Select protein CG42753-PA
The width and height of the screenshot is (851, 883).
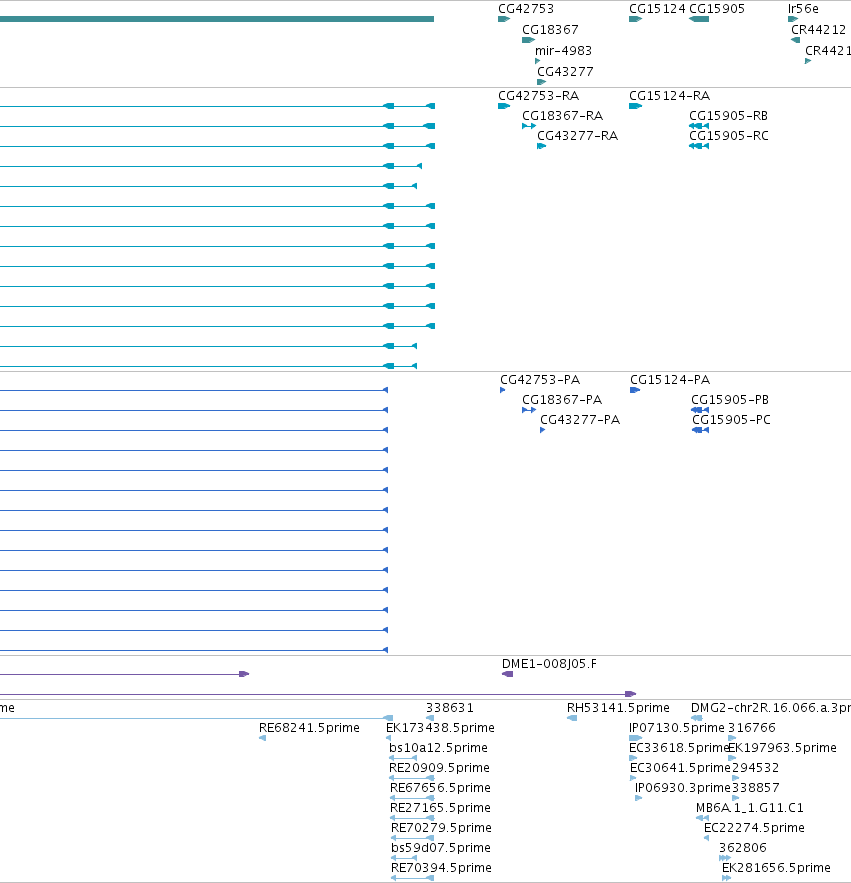tap(540, 380)
